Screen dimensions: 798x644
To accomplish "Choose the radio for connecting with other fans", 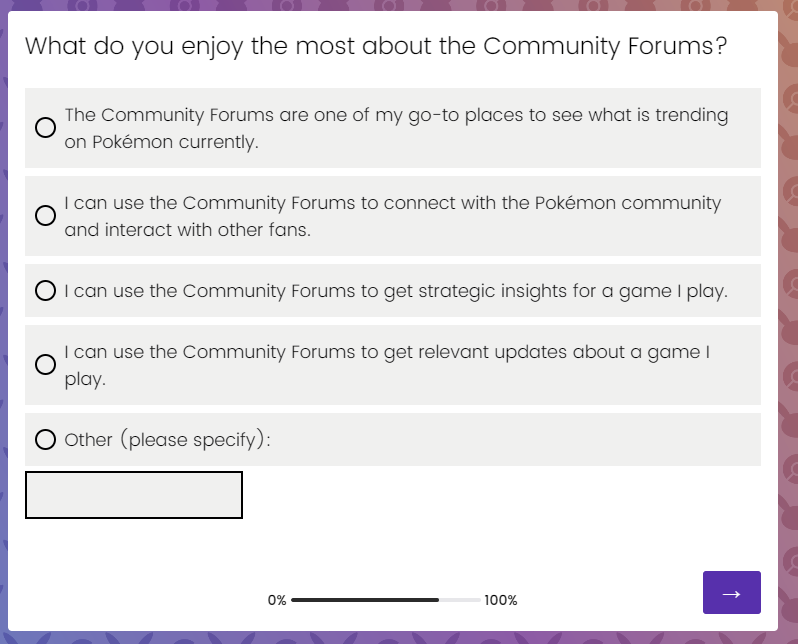I will (x=45, y=215).
